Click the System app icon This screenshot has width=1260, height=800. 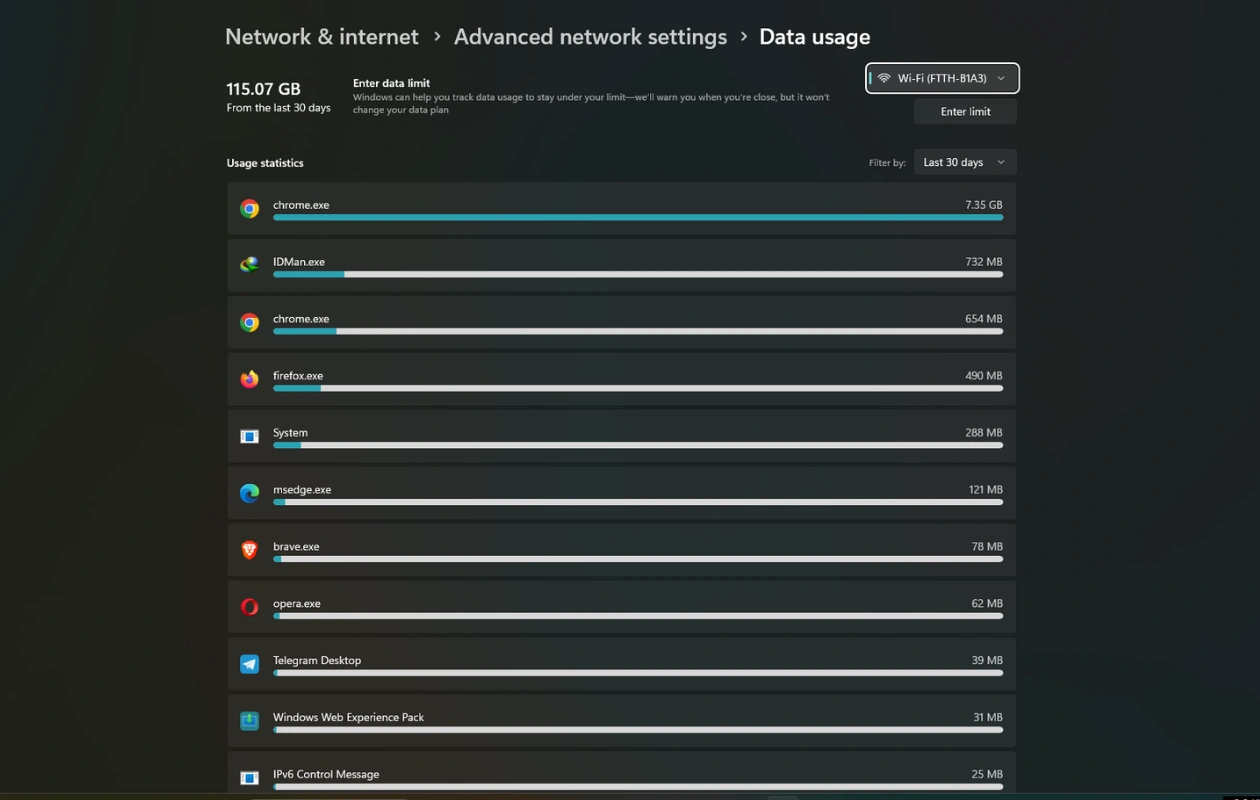[250, 436]
